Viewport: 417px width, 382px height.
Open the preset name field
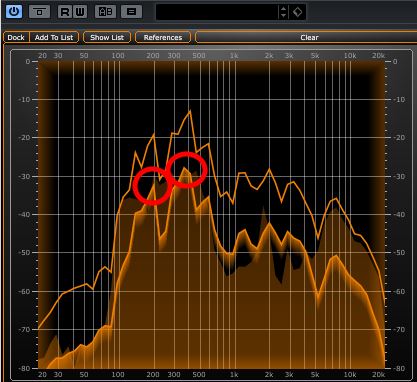pos(217,12)
